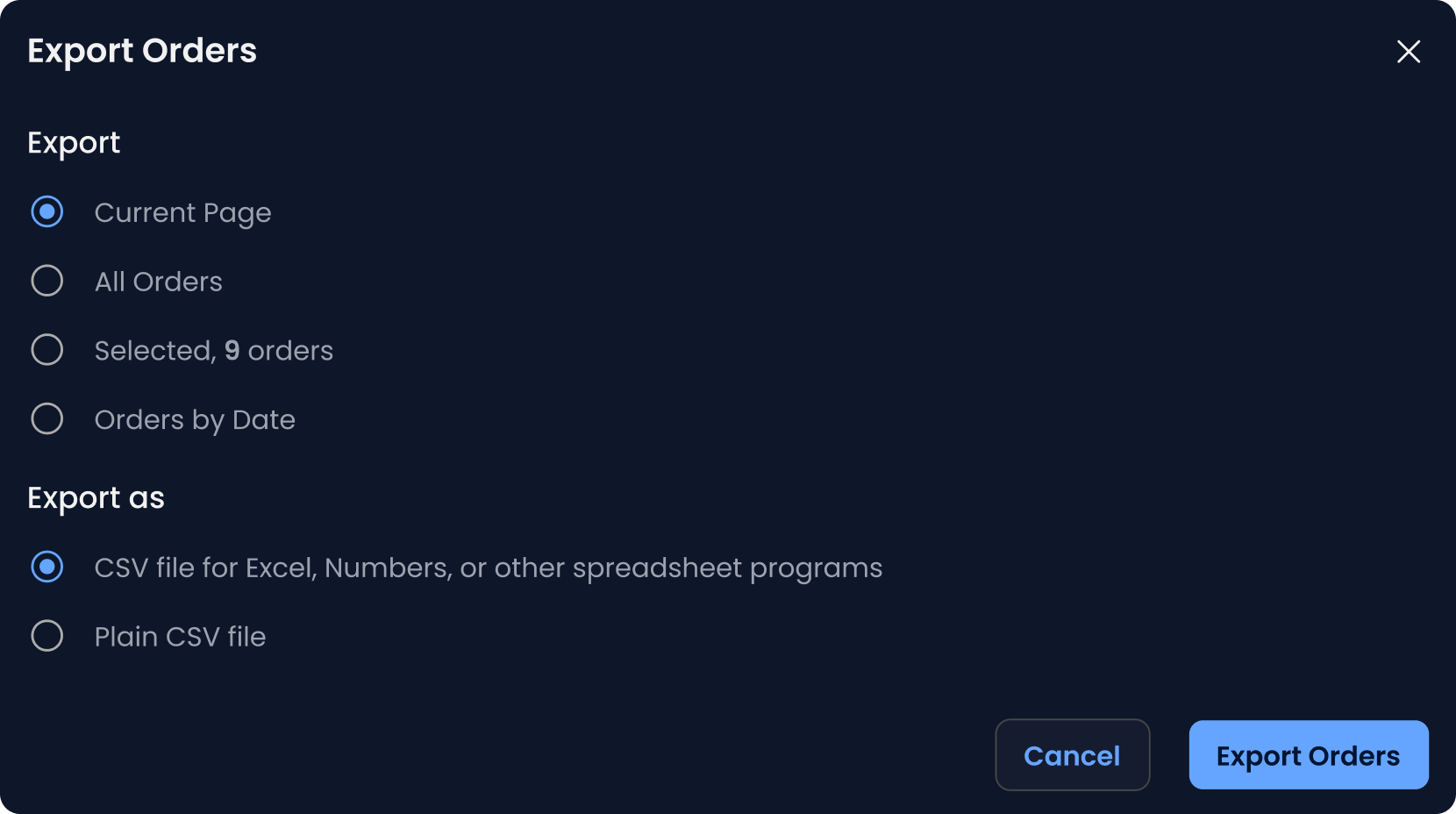Click the 'Export' section heading
Image resolution: width=1456 pixels, height=814 pixels.
click(x=74, y=143)
